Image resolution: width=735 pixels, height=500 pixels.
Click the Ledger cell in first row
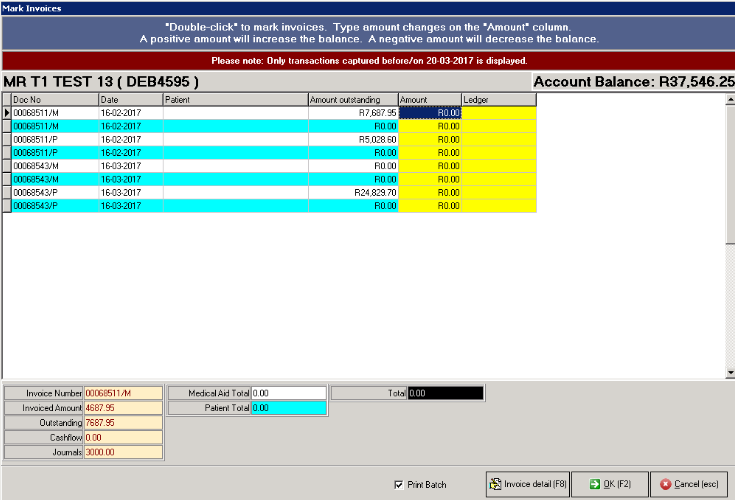498,114
